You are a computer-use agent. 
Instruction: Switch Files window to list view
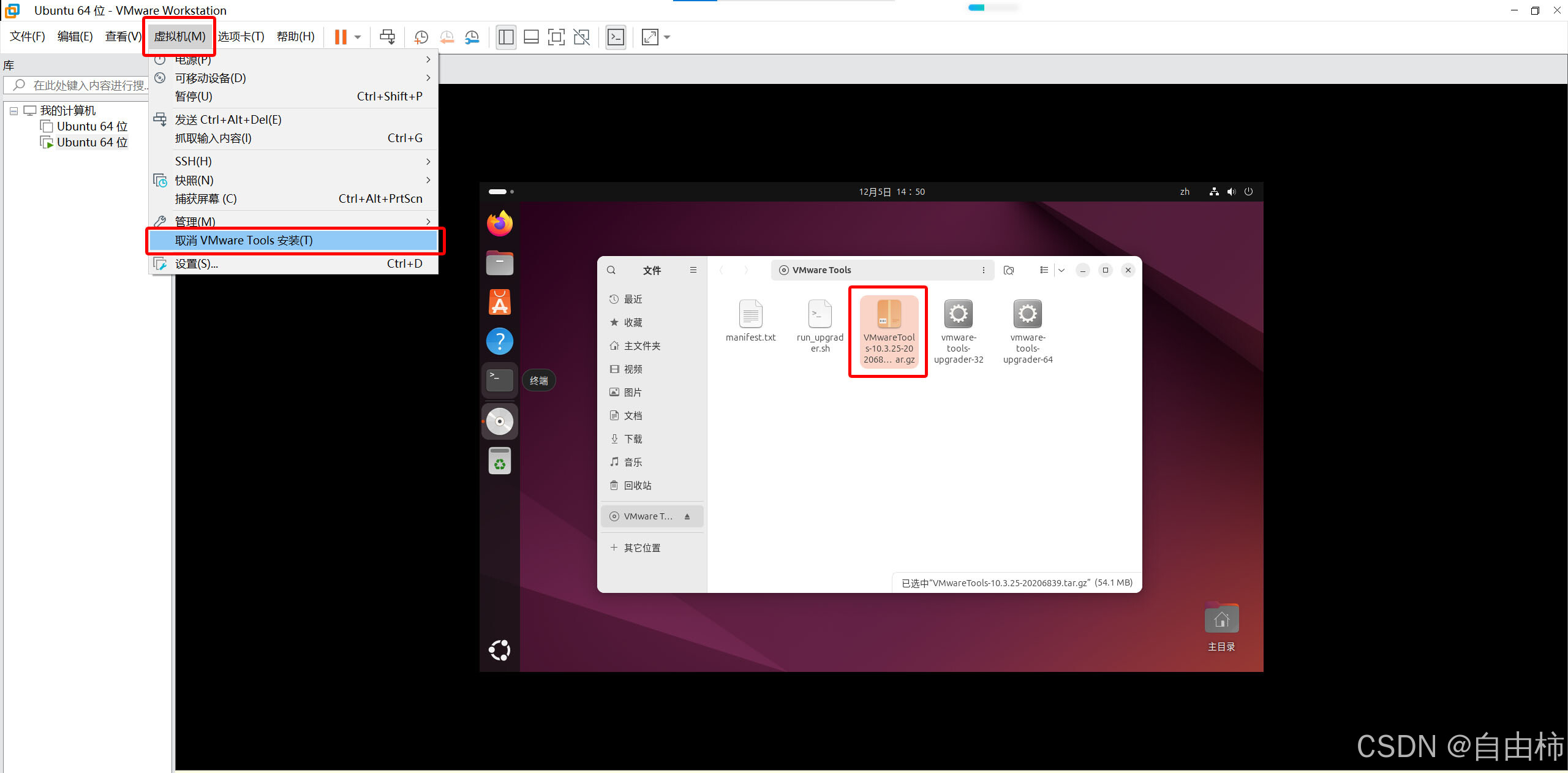pos(1045,270)
